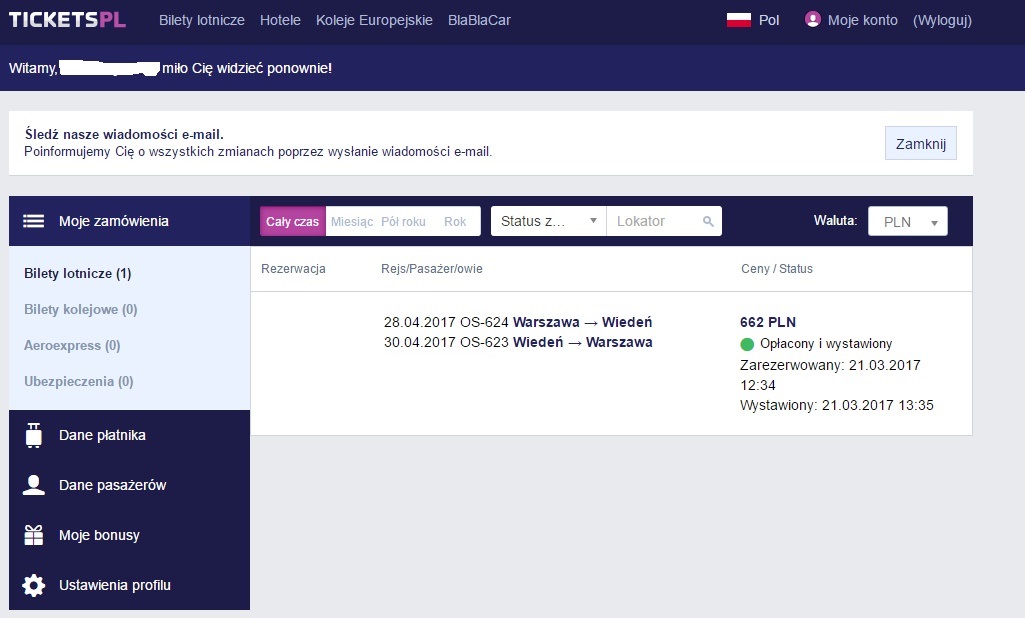Click the TicketsPL logo
The height and width of the screenshot is (618, 1025).
67,20
